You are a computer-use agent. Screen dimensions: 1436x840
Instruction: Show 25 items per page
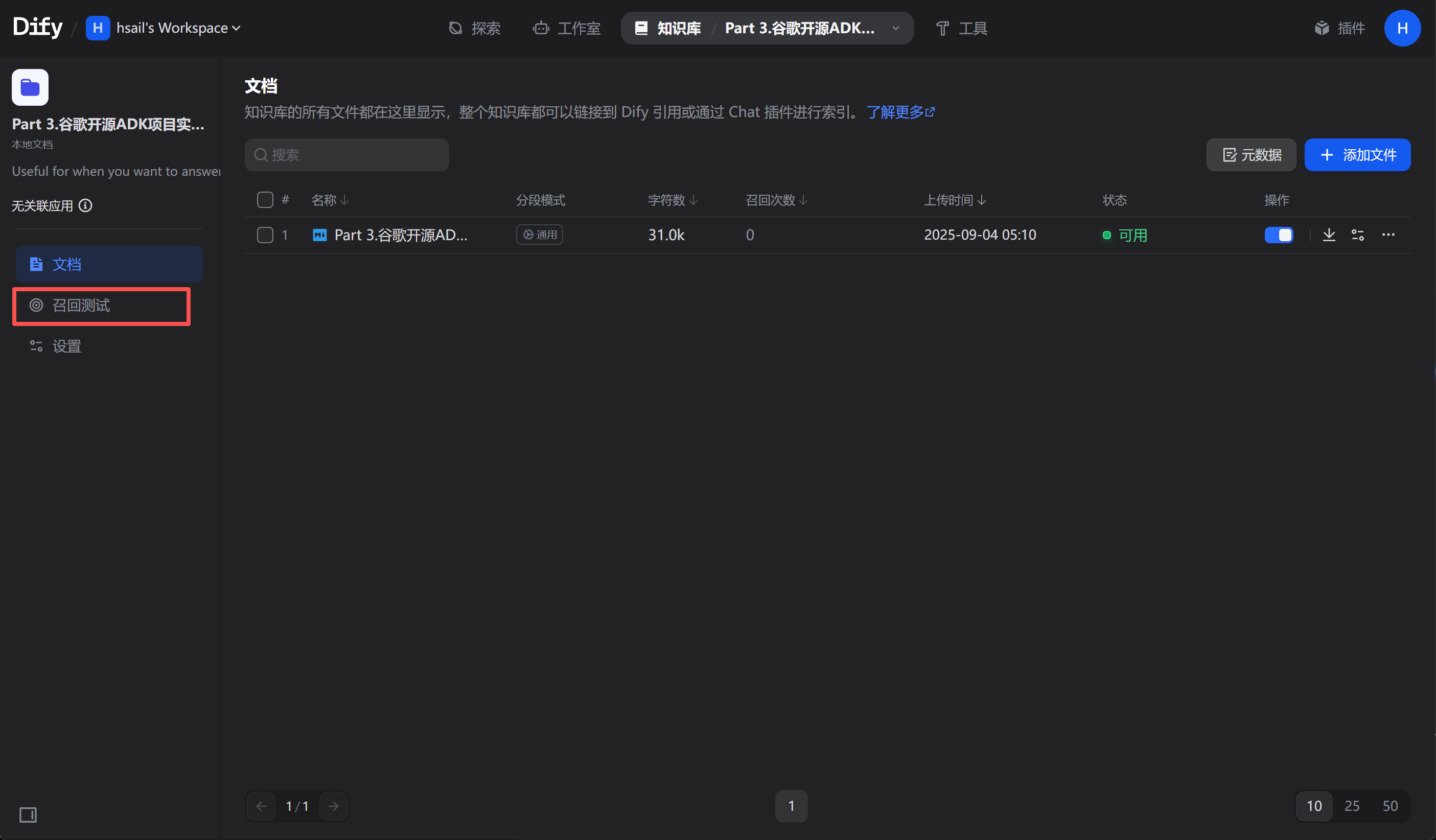1352,806
